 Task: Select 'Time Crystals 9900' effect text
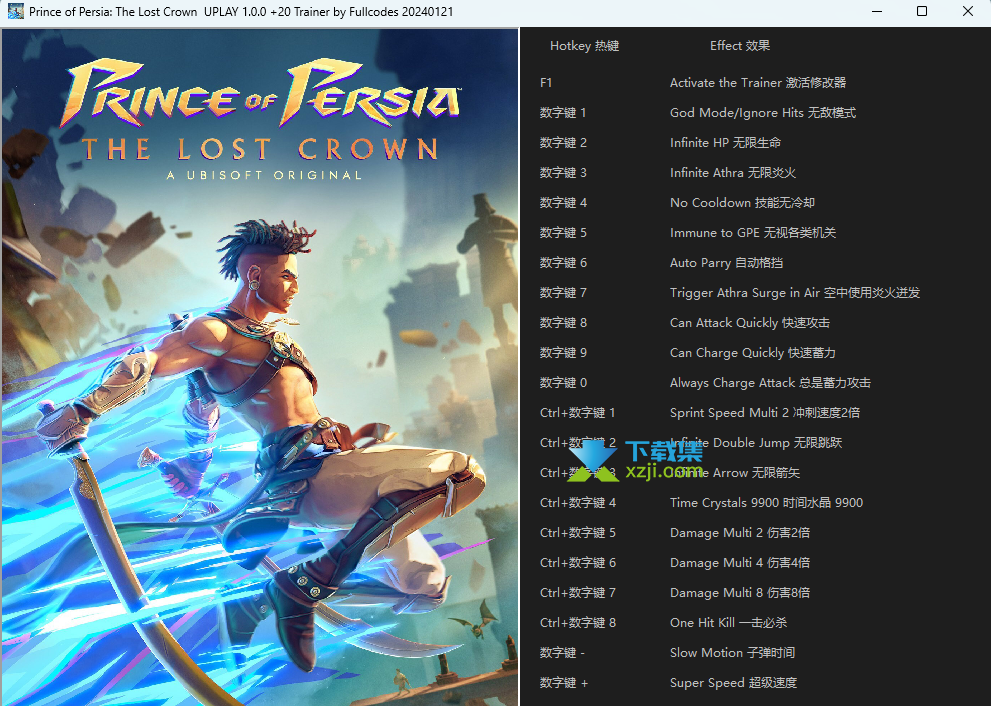point(725,503)
